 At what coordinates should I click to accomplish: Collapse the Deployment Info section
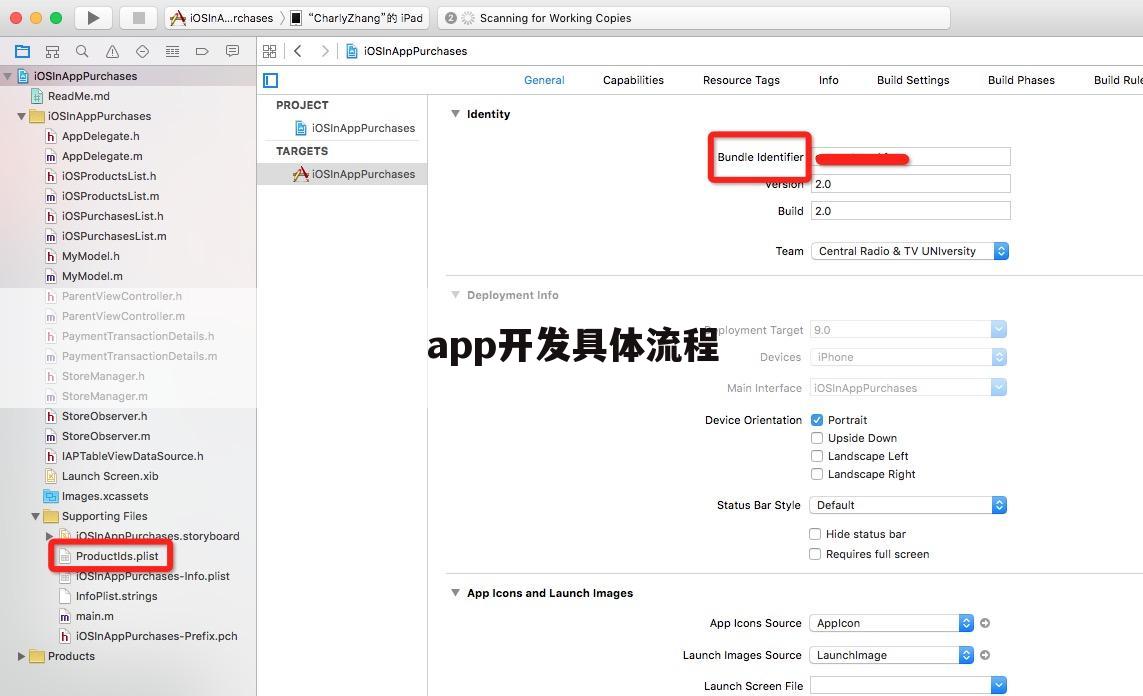(456, 294)
